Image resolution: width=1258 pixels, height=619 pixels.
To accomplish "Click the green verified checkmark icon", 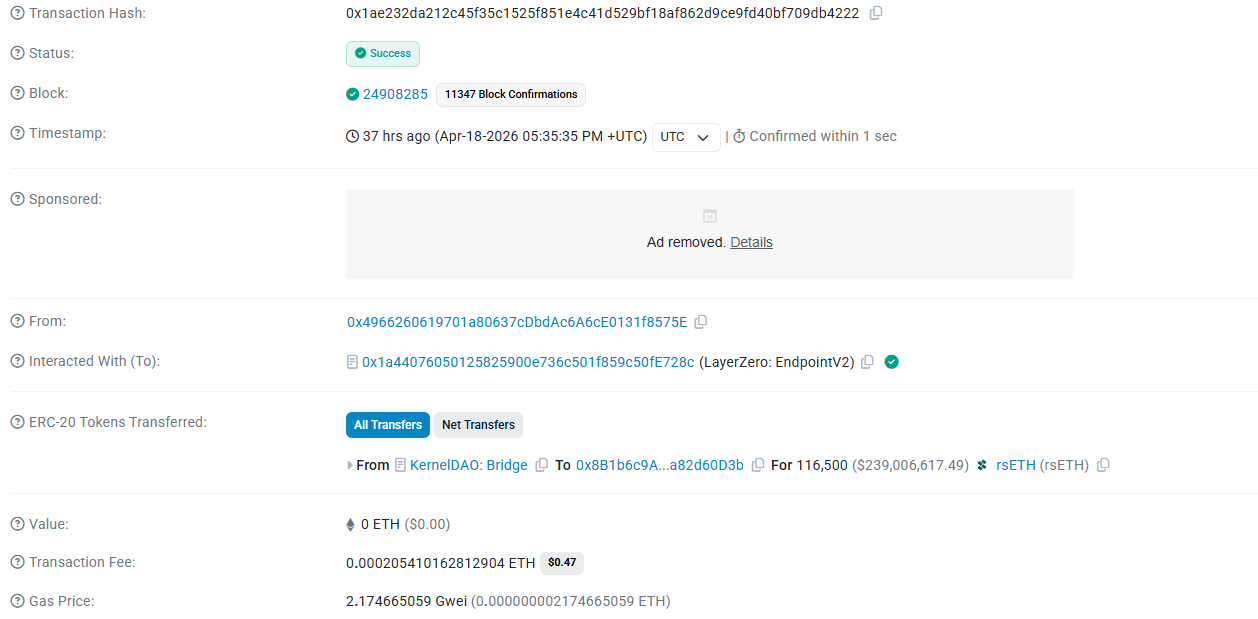I will pos(892,362).
